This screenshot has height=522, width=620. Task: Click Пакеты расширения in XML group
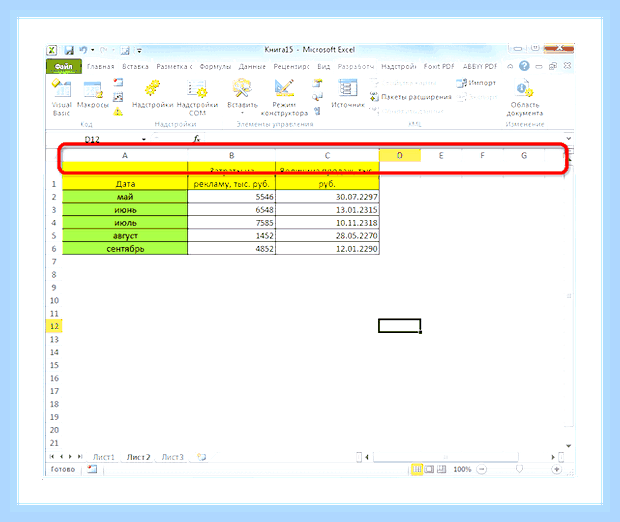[410, 97]
